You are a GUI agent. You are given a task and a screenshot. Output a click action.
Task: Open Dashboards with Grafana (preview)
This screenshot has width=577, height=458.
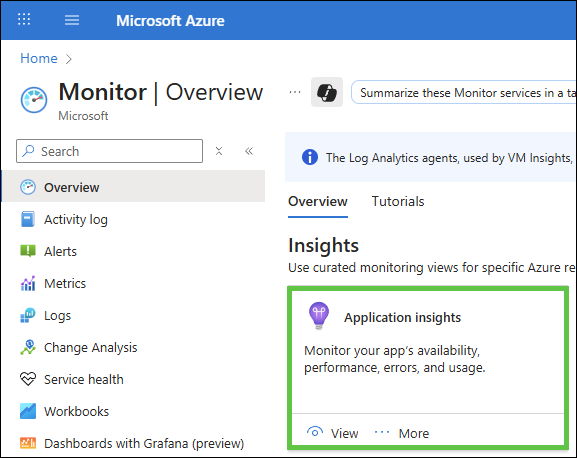(144, 444)
